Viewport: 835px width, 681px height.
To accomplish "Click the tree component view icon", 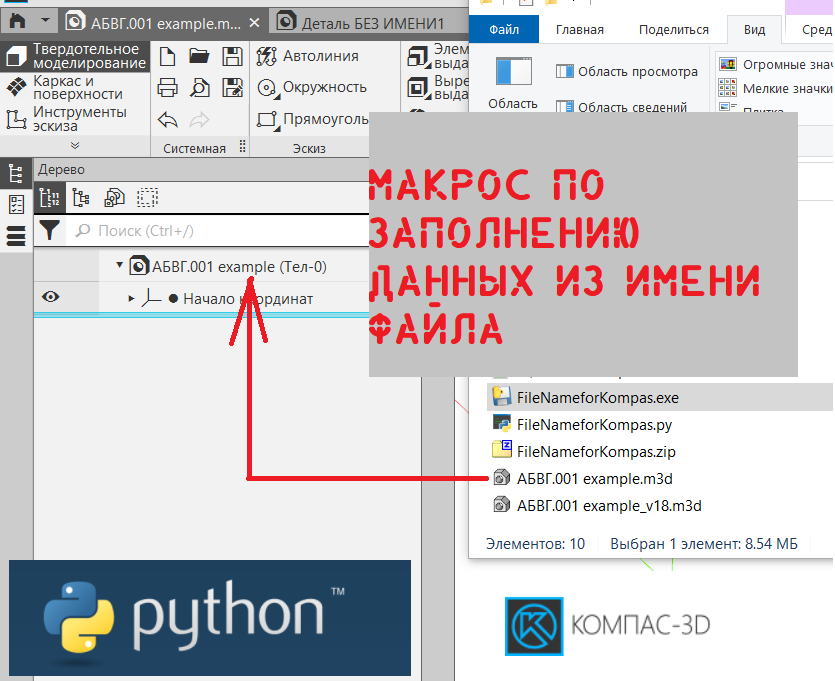I will click(114, 198).
